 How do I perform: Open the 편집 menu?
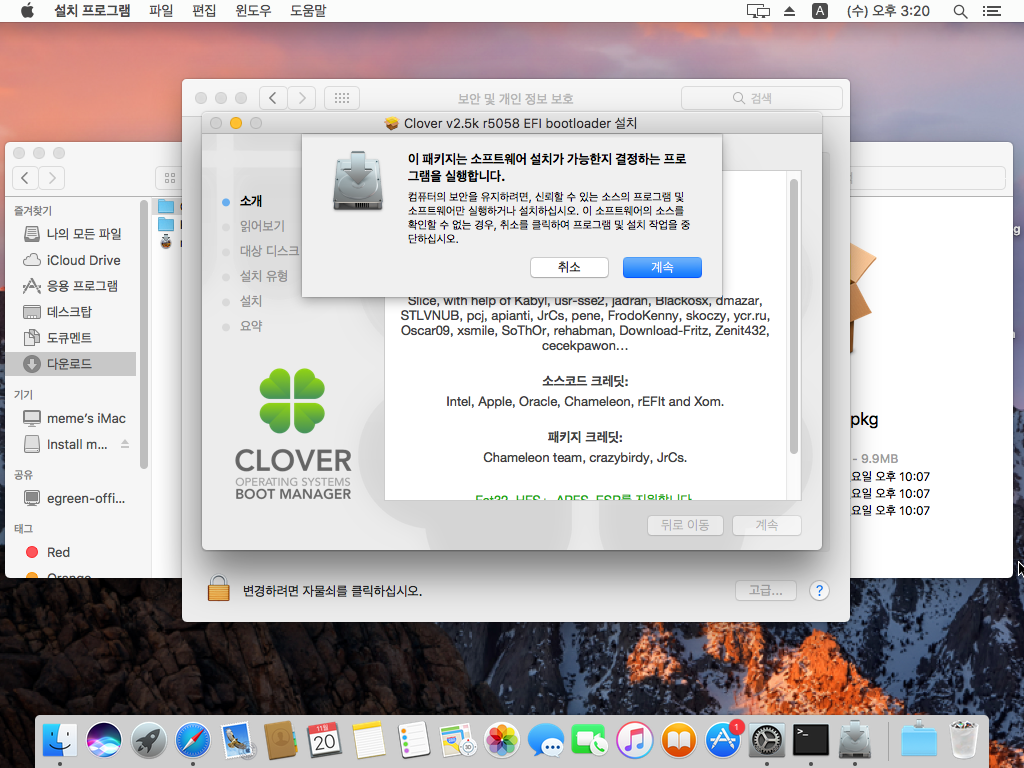[204, 10]
